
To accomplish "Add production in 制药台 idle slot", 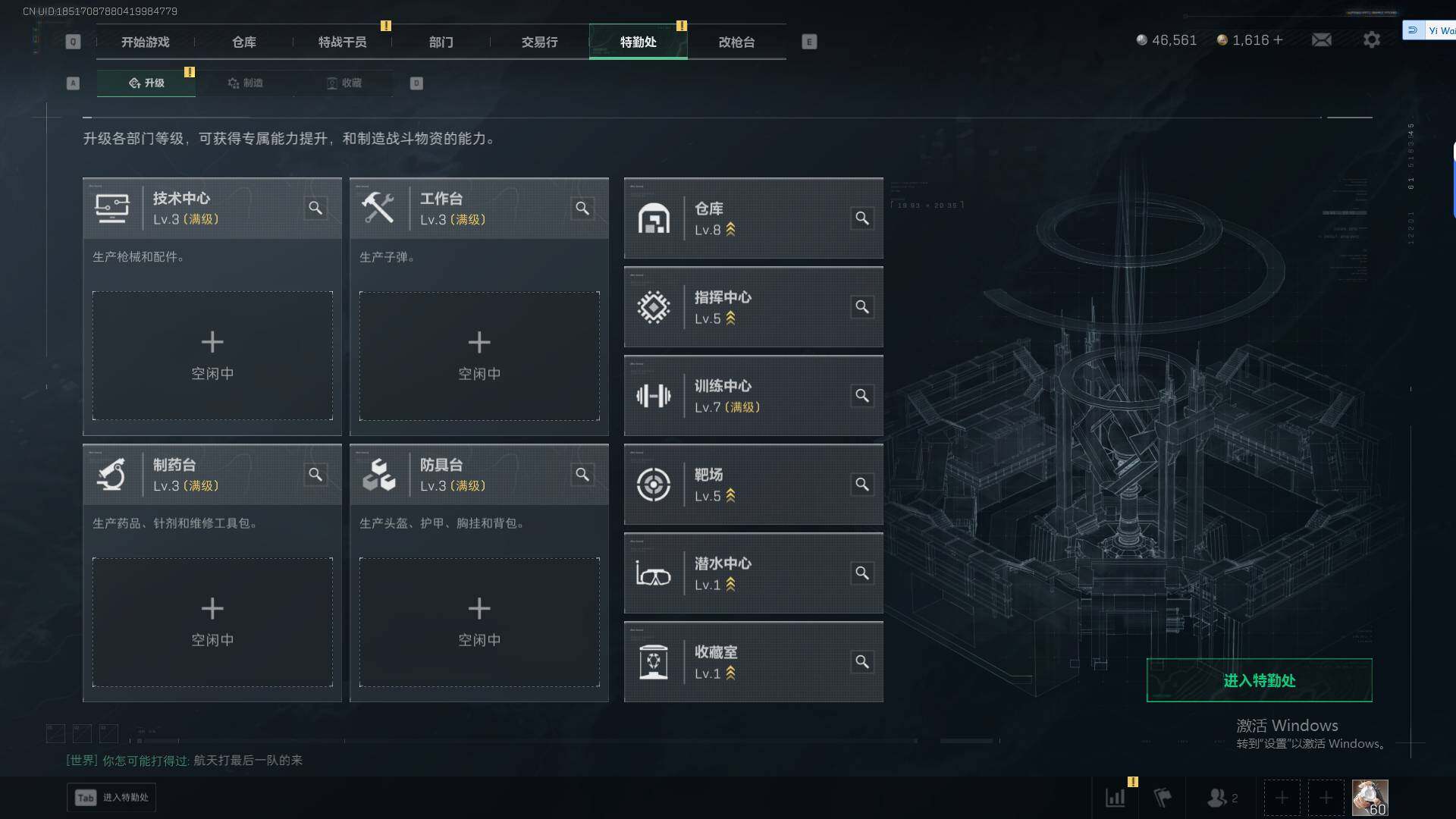I will click(x=212, y=622).
